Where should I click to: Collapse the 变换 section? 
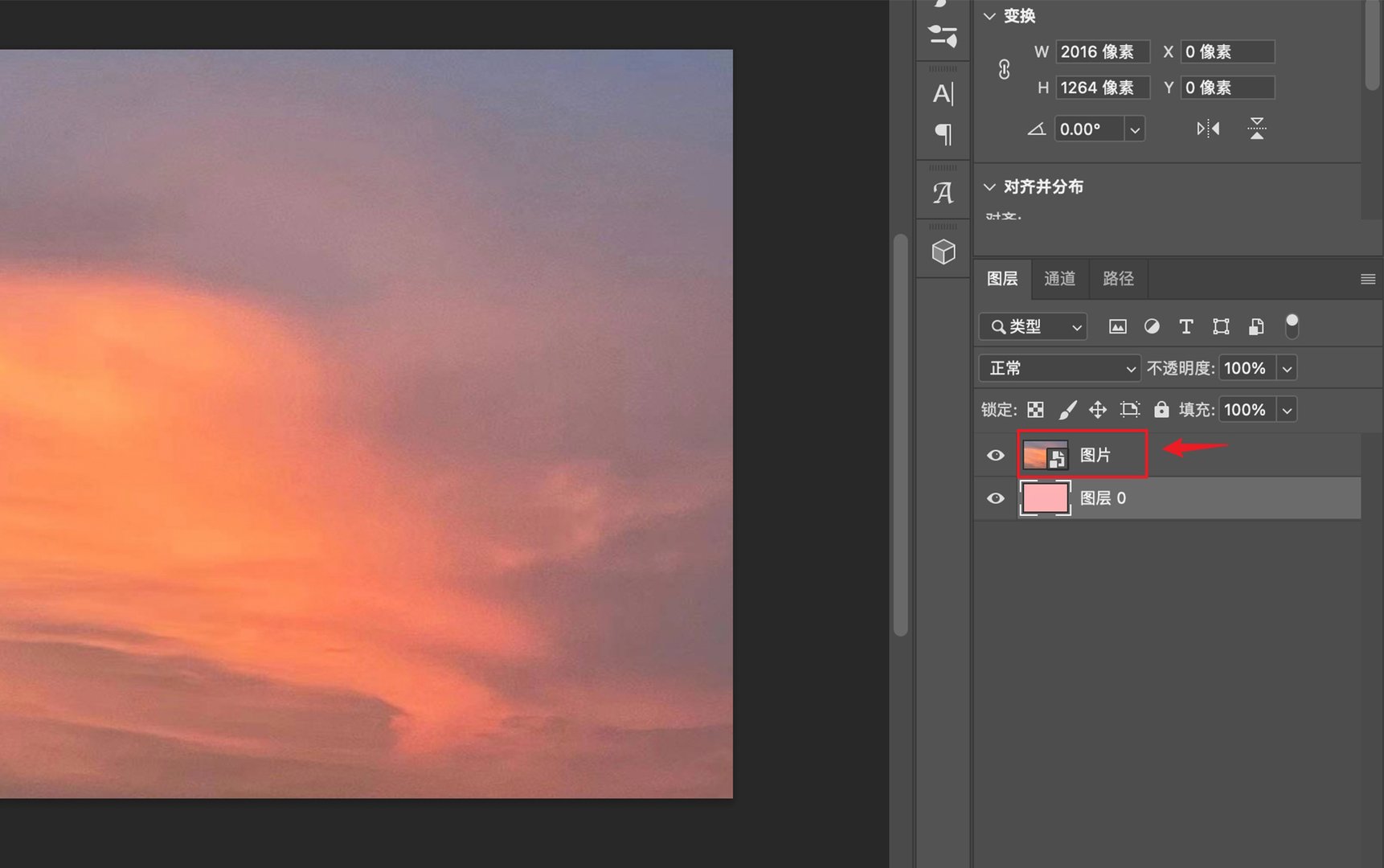tap(990, 14)
